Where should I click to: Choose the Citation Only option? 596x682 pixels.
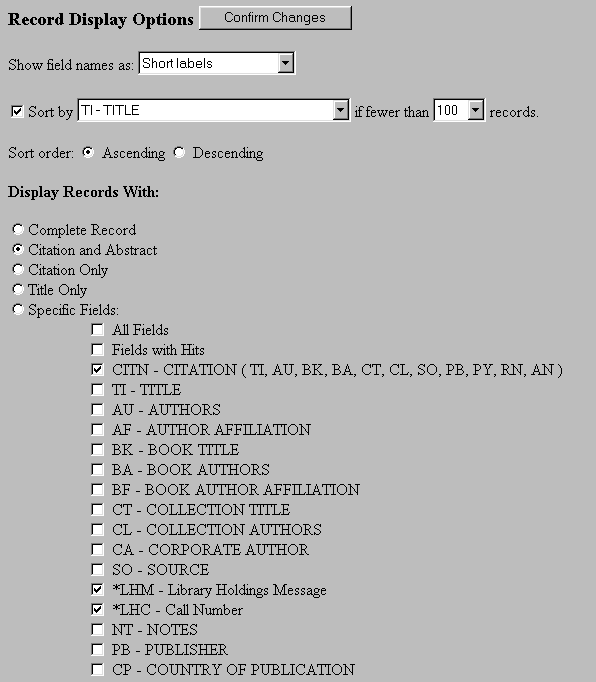pyautogui.click(x=18, y=269)
